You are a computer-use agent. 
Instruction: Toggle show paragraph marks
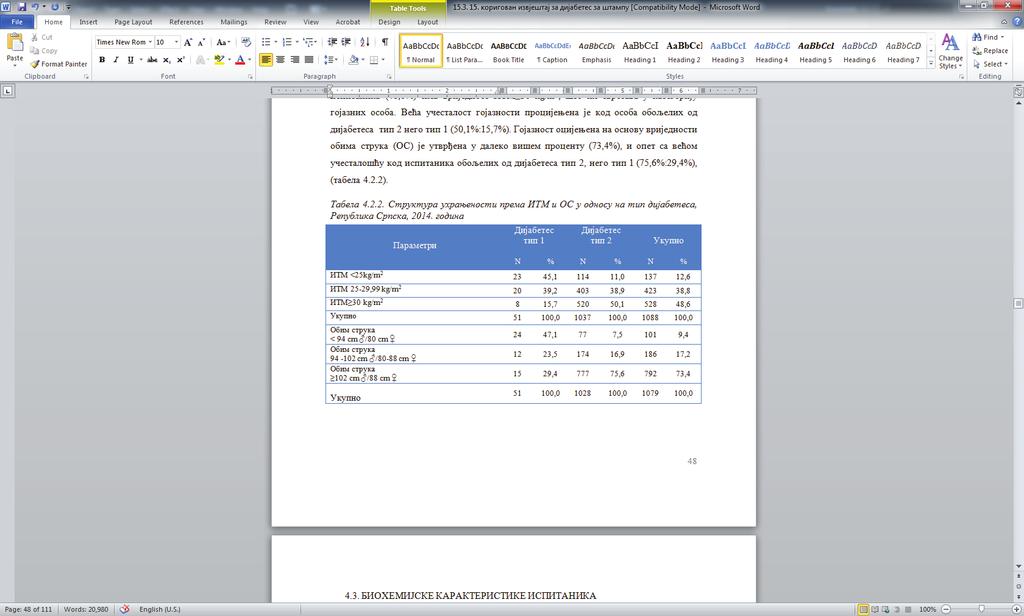[x=385, y=42]
